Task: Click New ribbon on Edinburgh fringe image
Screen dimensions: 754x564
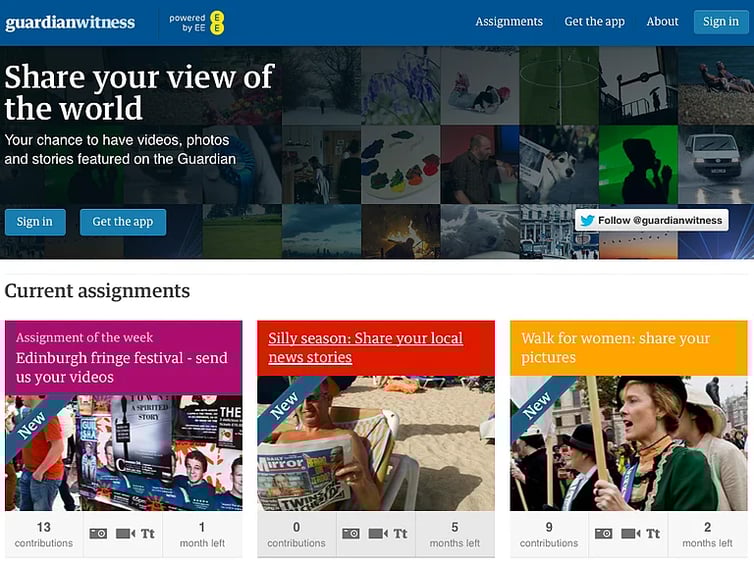Action: pyautogui.click(x=30, y=426)
